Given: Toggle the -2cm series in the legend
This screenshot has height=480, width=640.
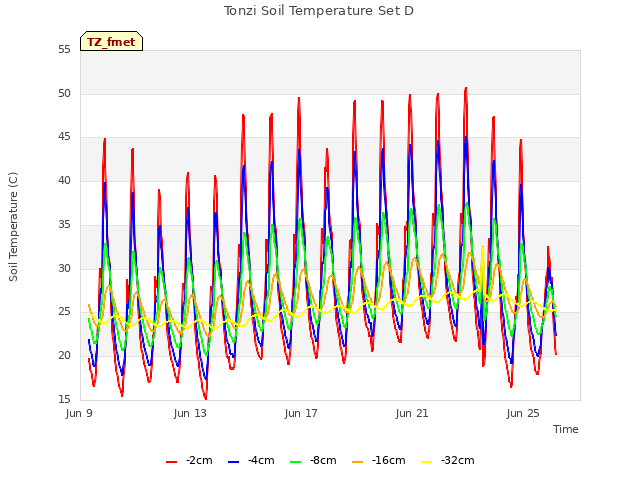Looking at the screenshot, I should pos(189,461).
